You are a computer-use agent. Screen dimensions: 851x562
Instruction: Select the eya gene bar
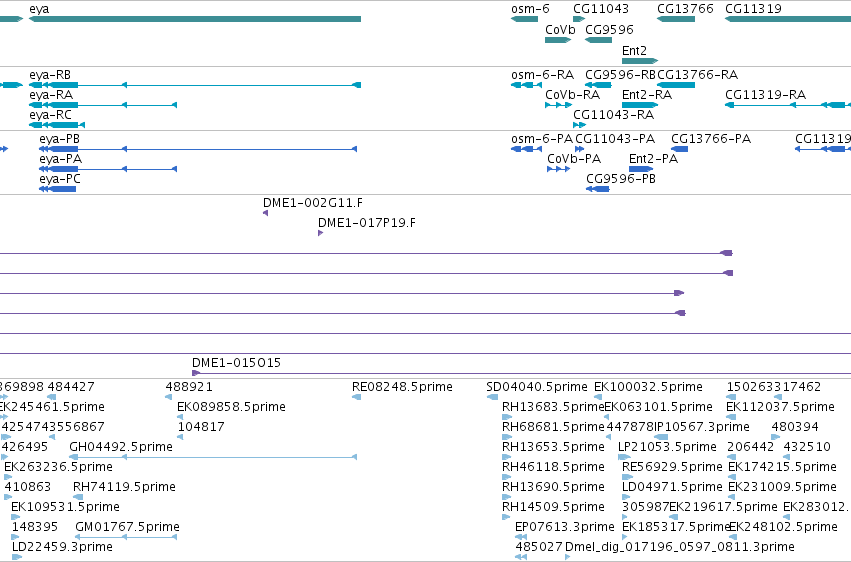click(x=195, y=19)
